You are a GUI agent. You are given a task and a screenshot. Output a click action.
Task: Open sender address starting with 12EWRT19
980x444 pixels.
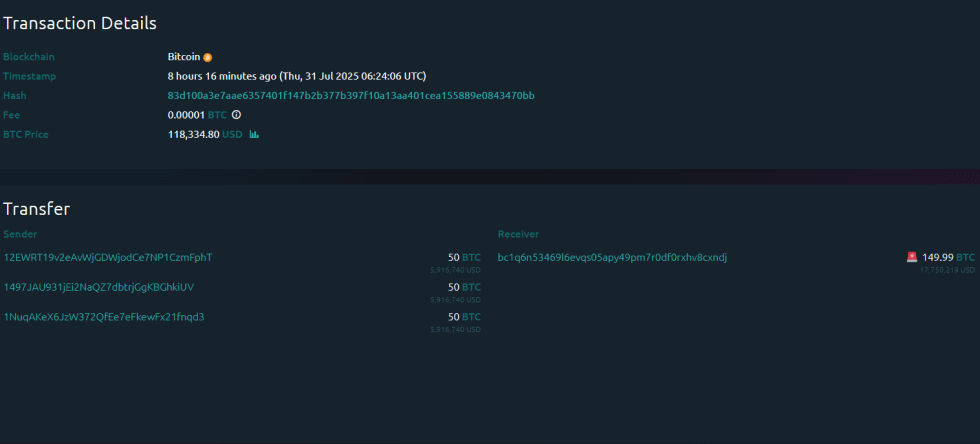click(x=108, y=258)
